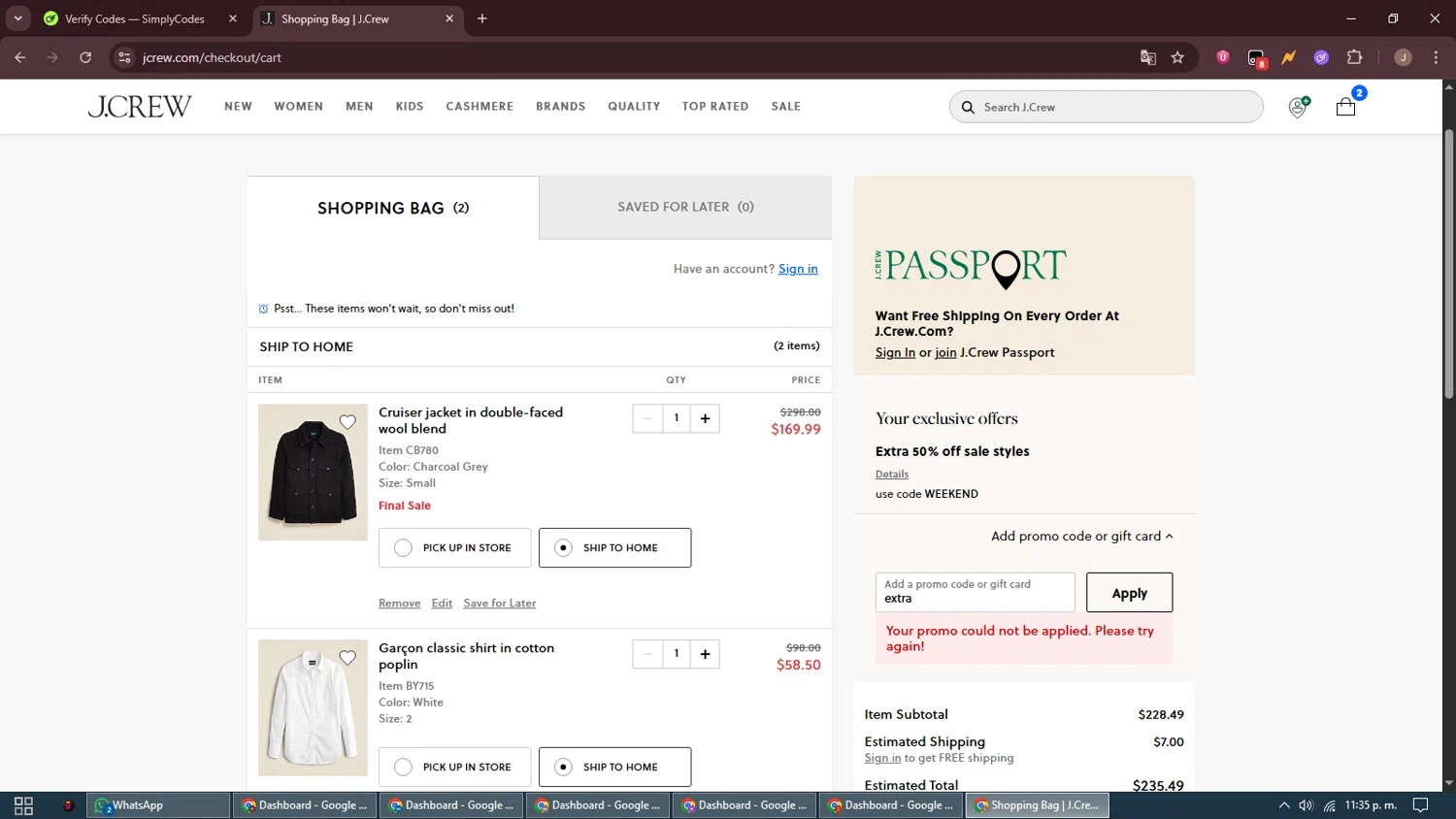
Task: Click the search magnifier icon
Action: click(968, 107)
